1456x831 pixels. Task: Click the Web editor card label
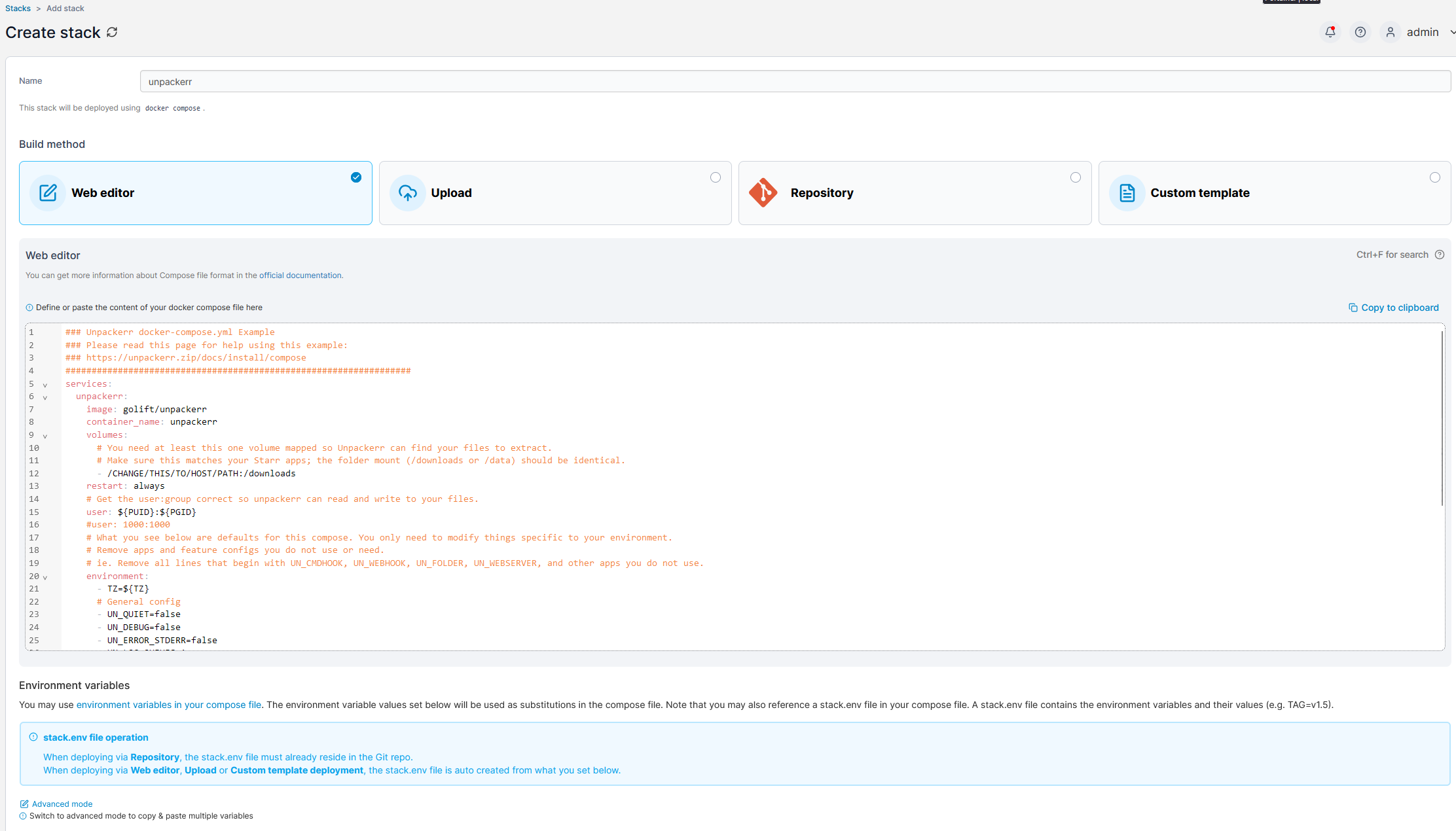click(x=103, y=193)
